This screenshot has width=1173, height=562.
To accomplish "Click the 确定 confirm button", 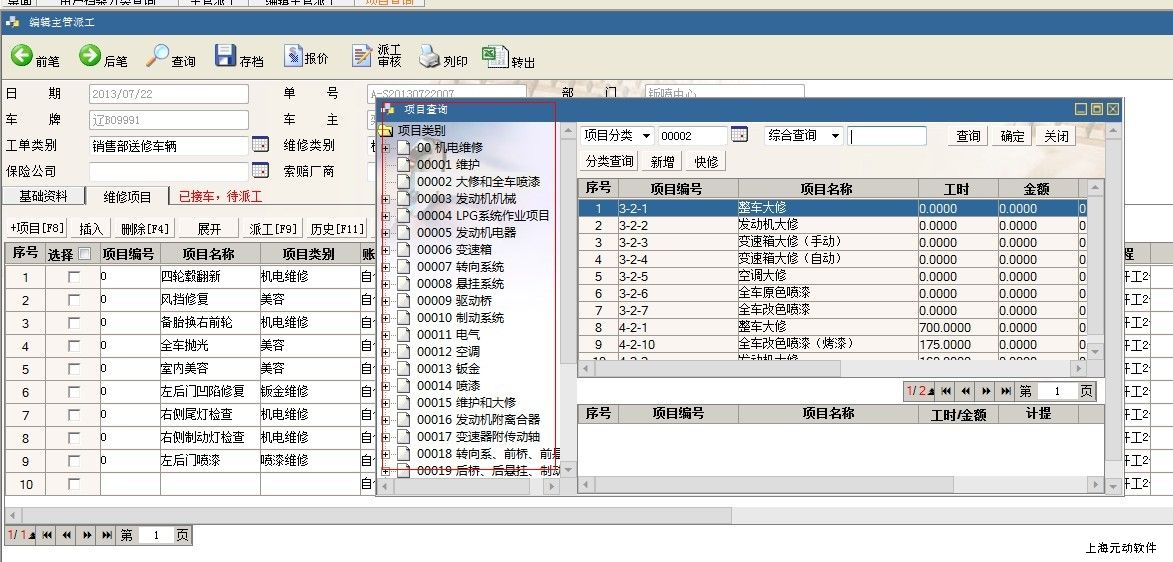I will pos(1012,136).
